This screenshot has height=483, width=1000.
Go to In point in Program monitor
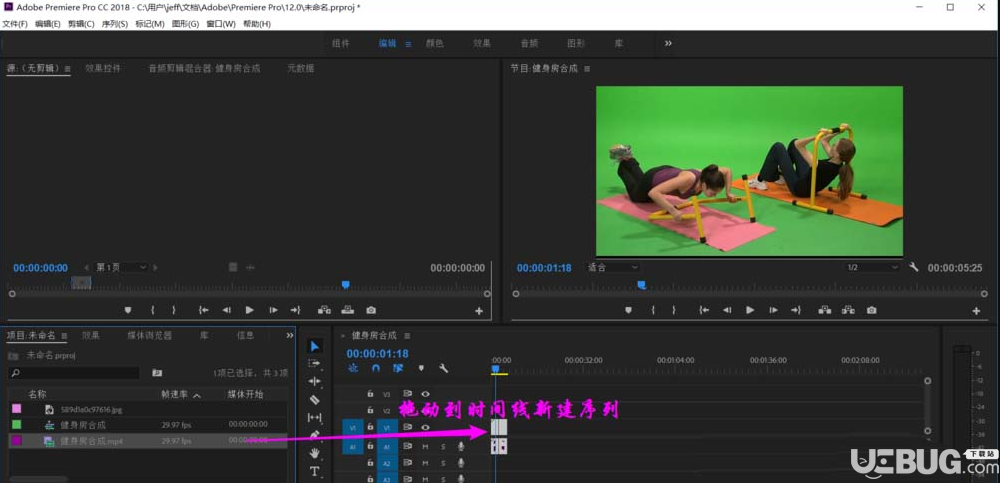[x=704, y=310]
